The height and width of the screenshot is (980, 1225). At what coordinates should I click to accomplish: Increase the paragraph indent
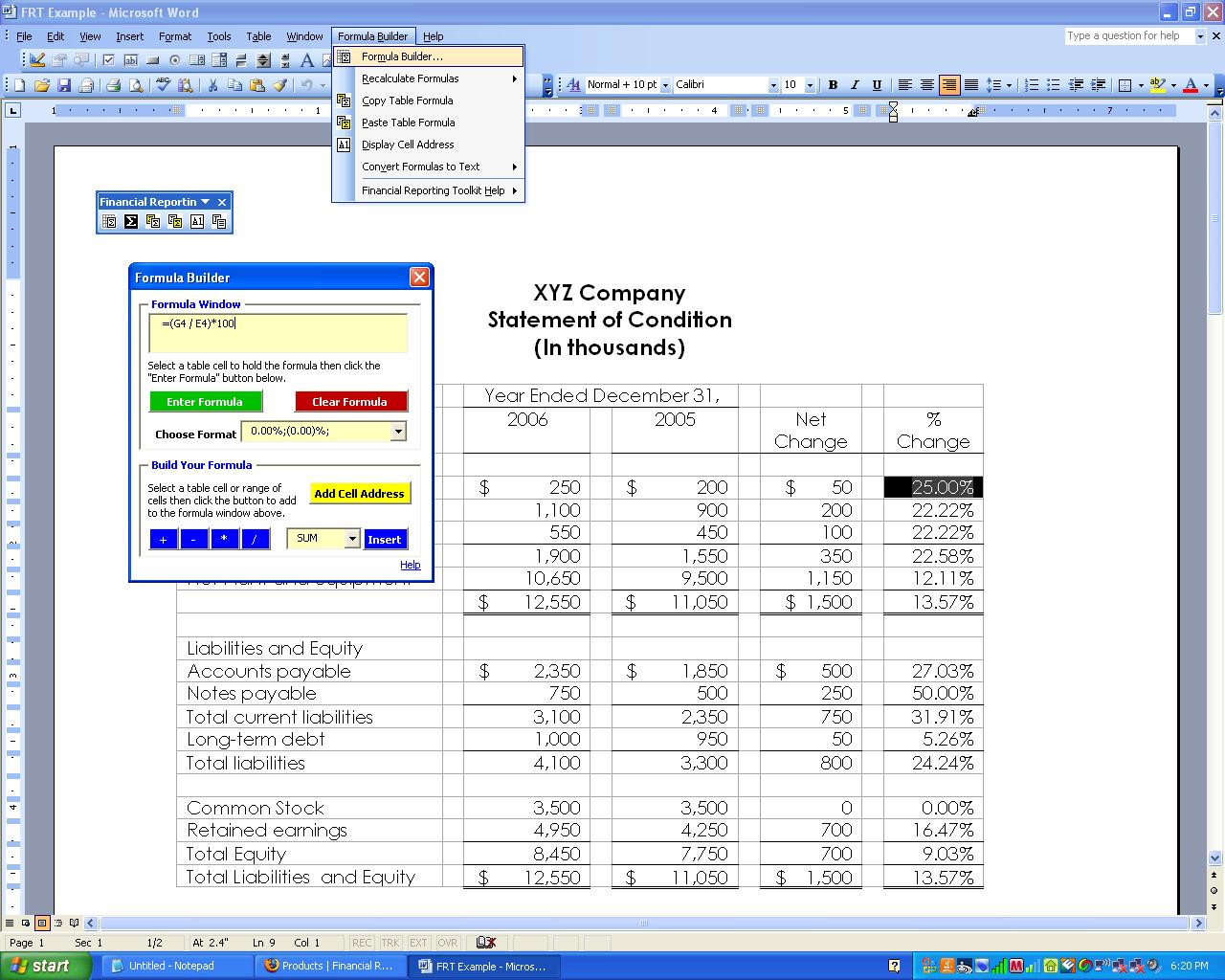pos(1098,85)
